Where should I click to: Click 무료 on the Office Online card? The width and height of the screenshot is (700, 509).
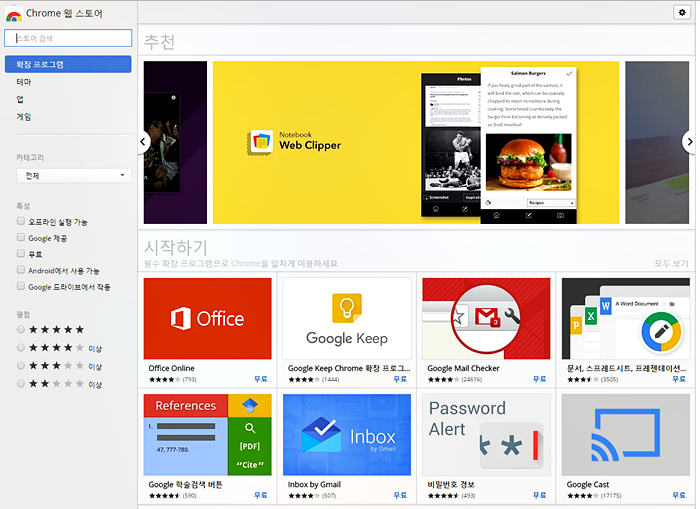(x=261, y=379)
